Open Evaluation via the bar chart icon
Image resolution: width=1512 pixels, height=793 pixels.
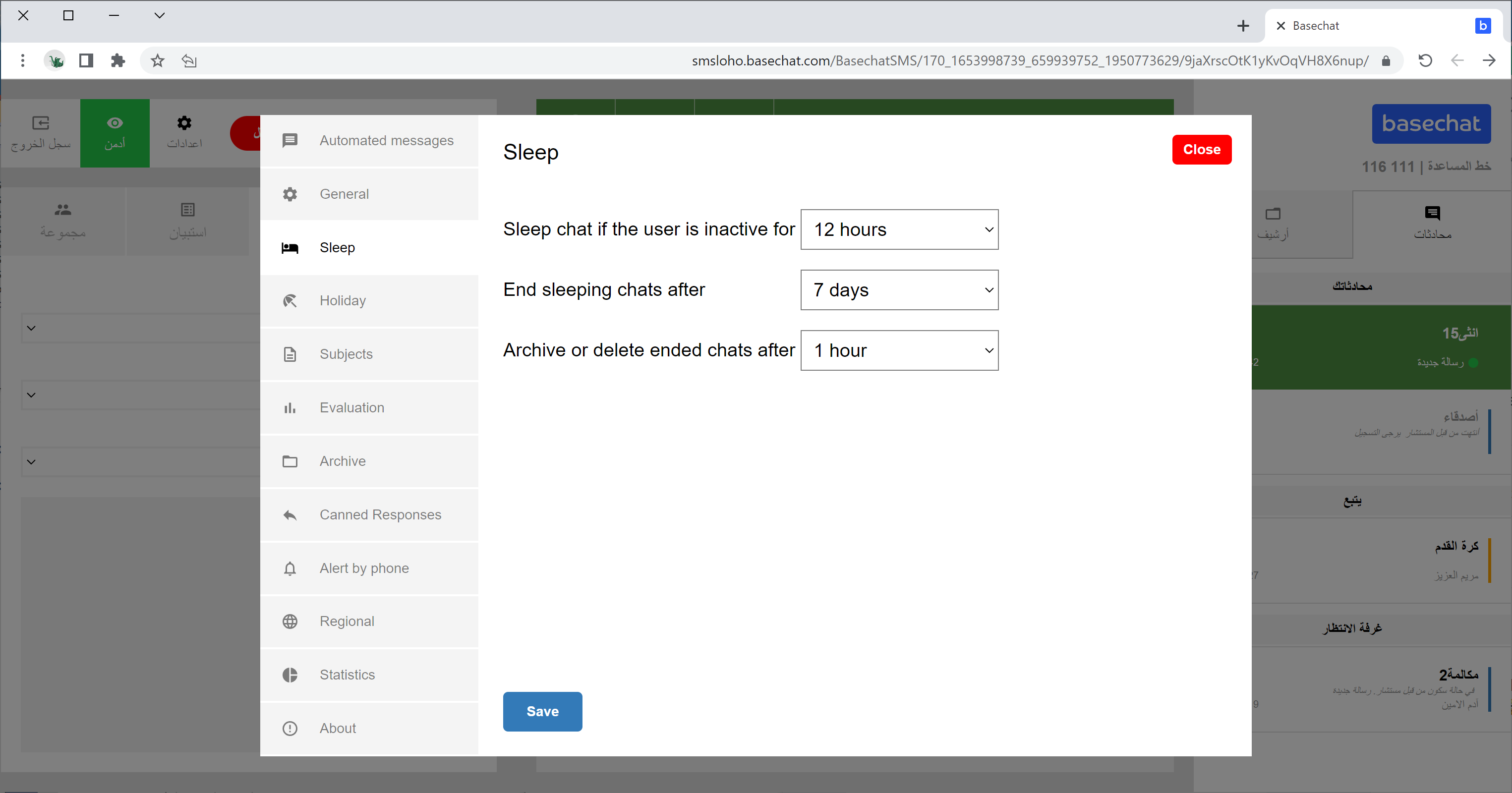pos(290,408)
